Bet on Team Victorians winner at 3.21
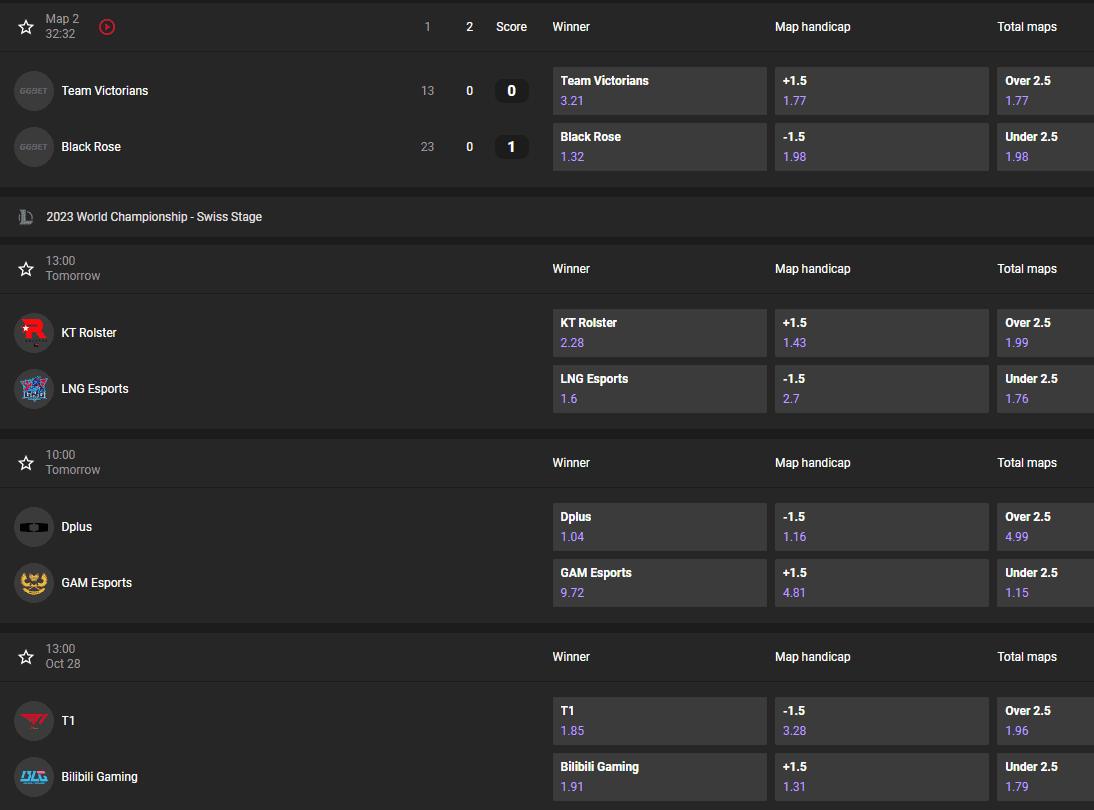The height and width of the screenshot is (810, 1094). 659,91
